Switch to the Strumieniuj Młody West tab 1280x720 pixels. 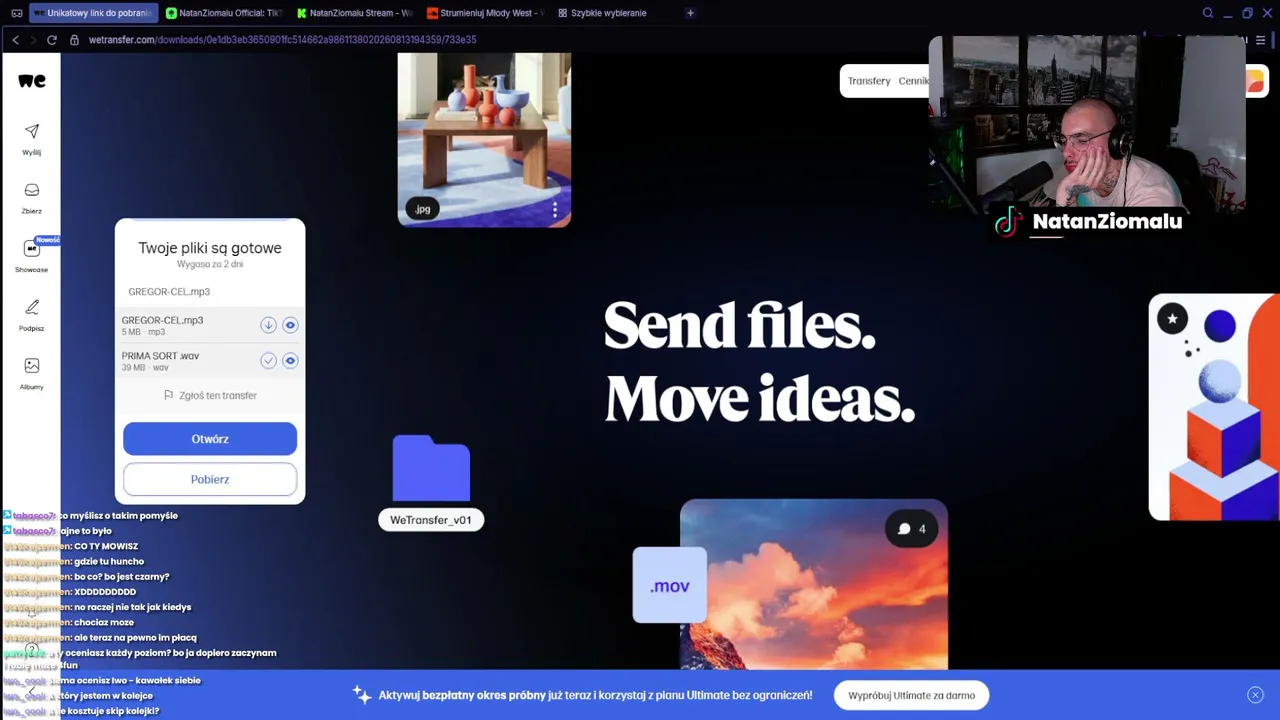(x=486, y=13)
